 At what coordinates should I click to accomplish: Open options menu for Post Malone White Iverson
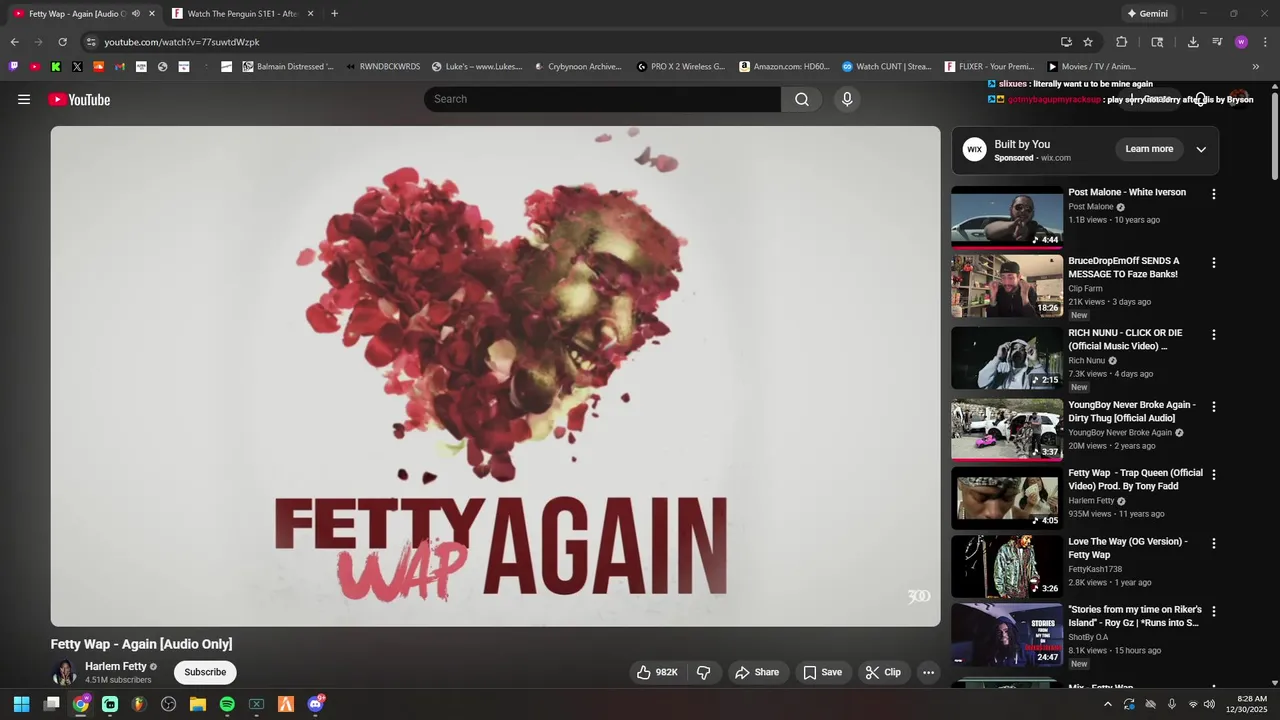pyautogui.click(x=1214, y=194)
